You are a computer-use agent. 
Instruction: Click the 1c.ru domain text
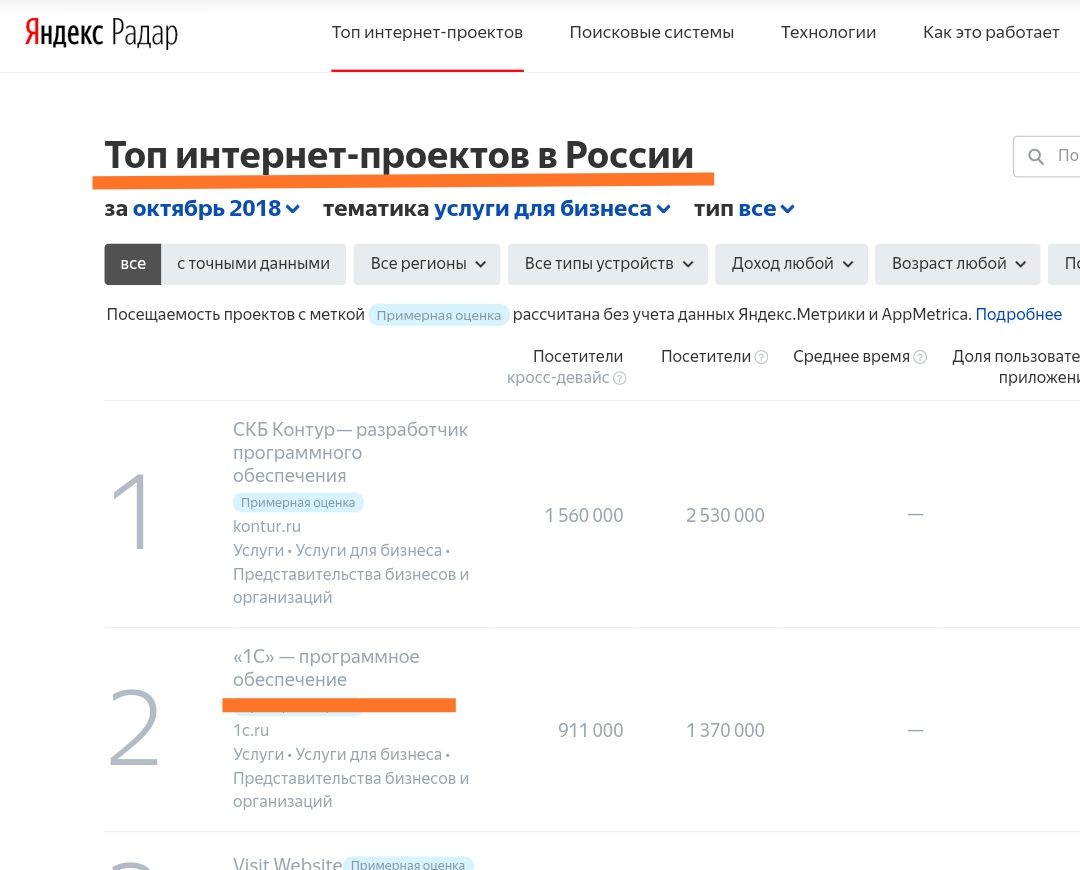pyautogui.click(x=251, y=730)
